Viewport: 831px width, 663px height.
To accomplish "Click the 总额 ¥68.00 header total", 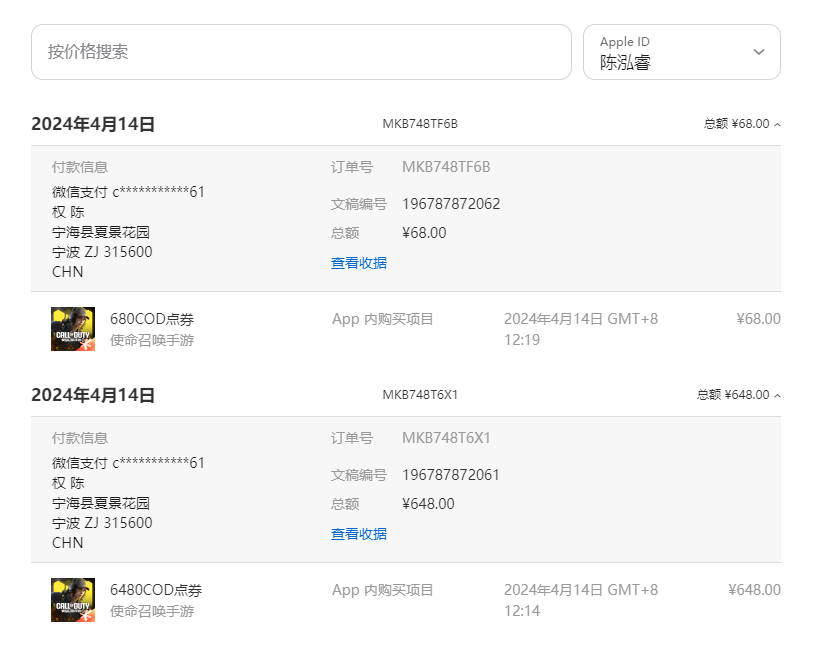I will click(737, 124).
